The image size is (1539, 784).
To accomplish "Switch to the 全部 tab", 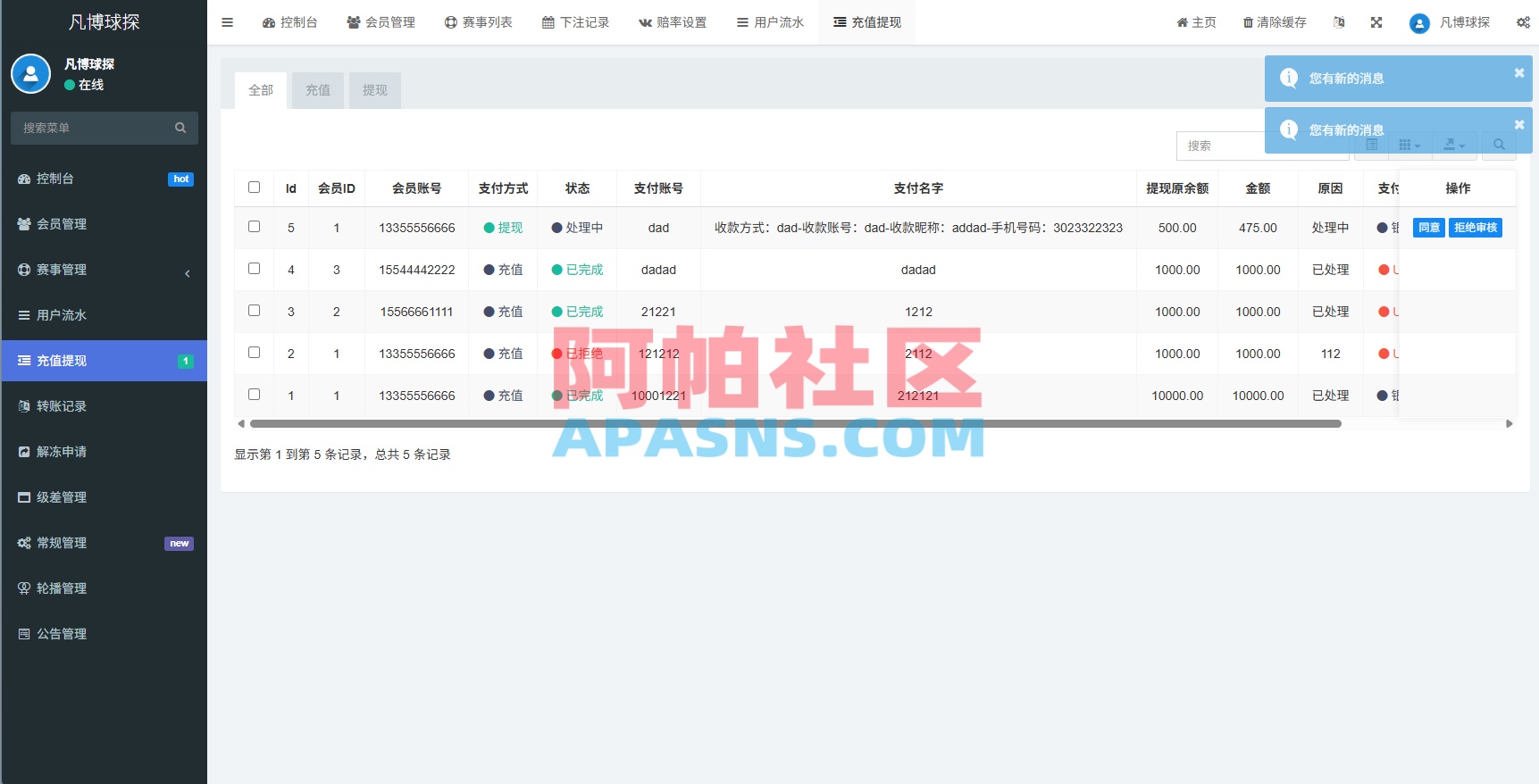I will point(261,90).
